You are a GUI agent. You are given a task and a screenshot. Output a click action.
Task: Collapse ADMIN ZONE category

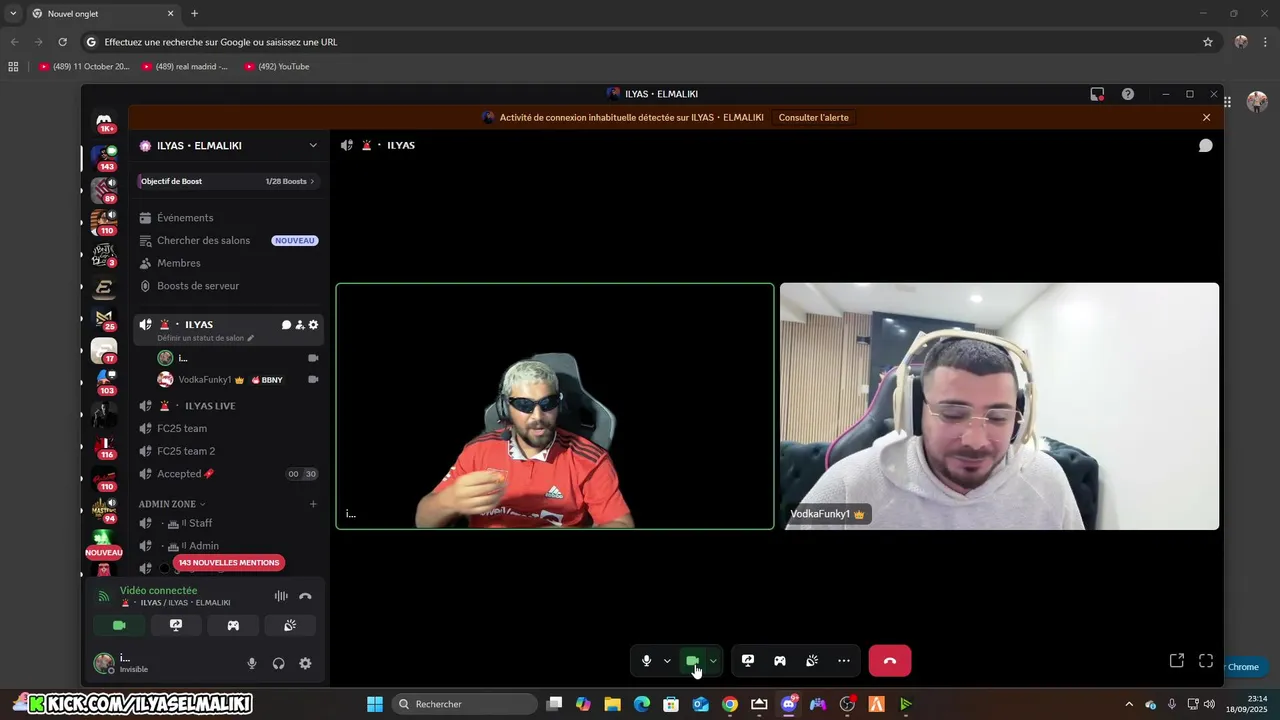click(172, 504)
